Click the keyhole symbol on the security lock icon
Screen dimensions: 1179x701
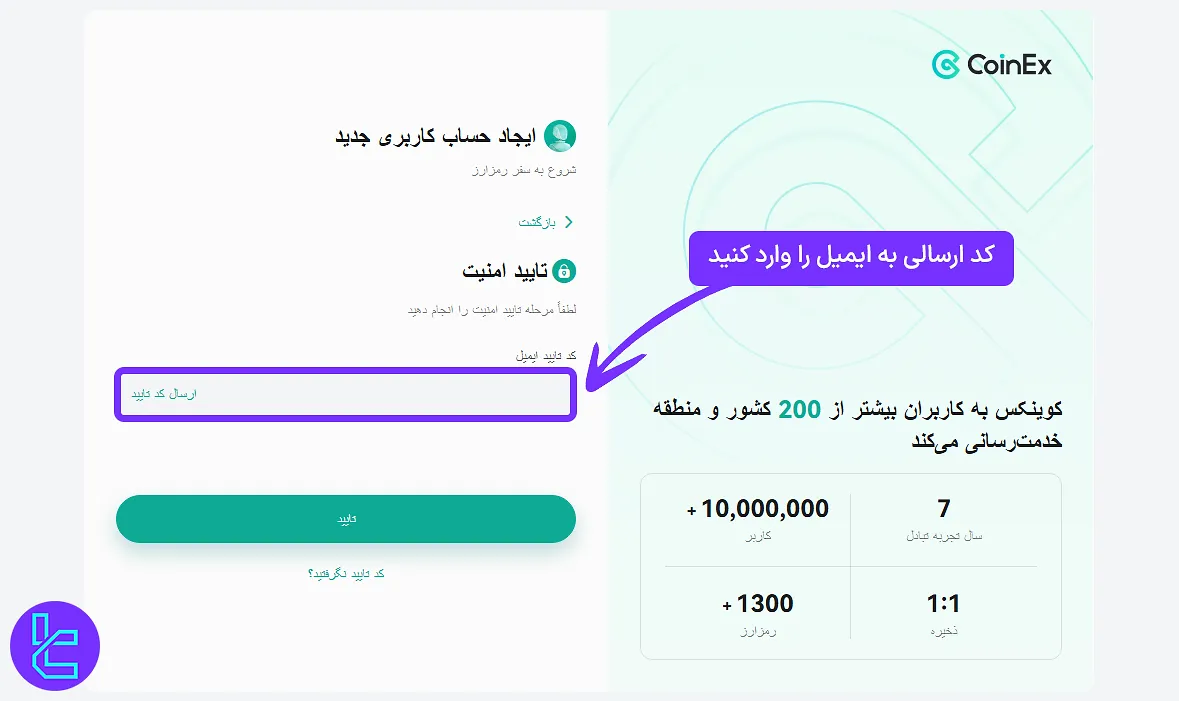click(562, 271)
